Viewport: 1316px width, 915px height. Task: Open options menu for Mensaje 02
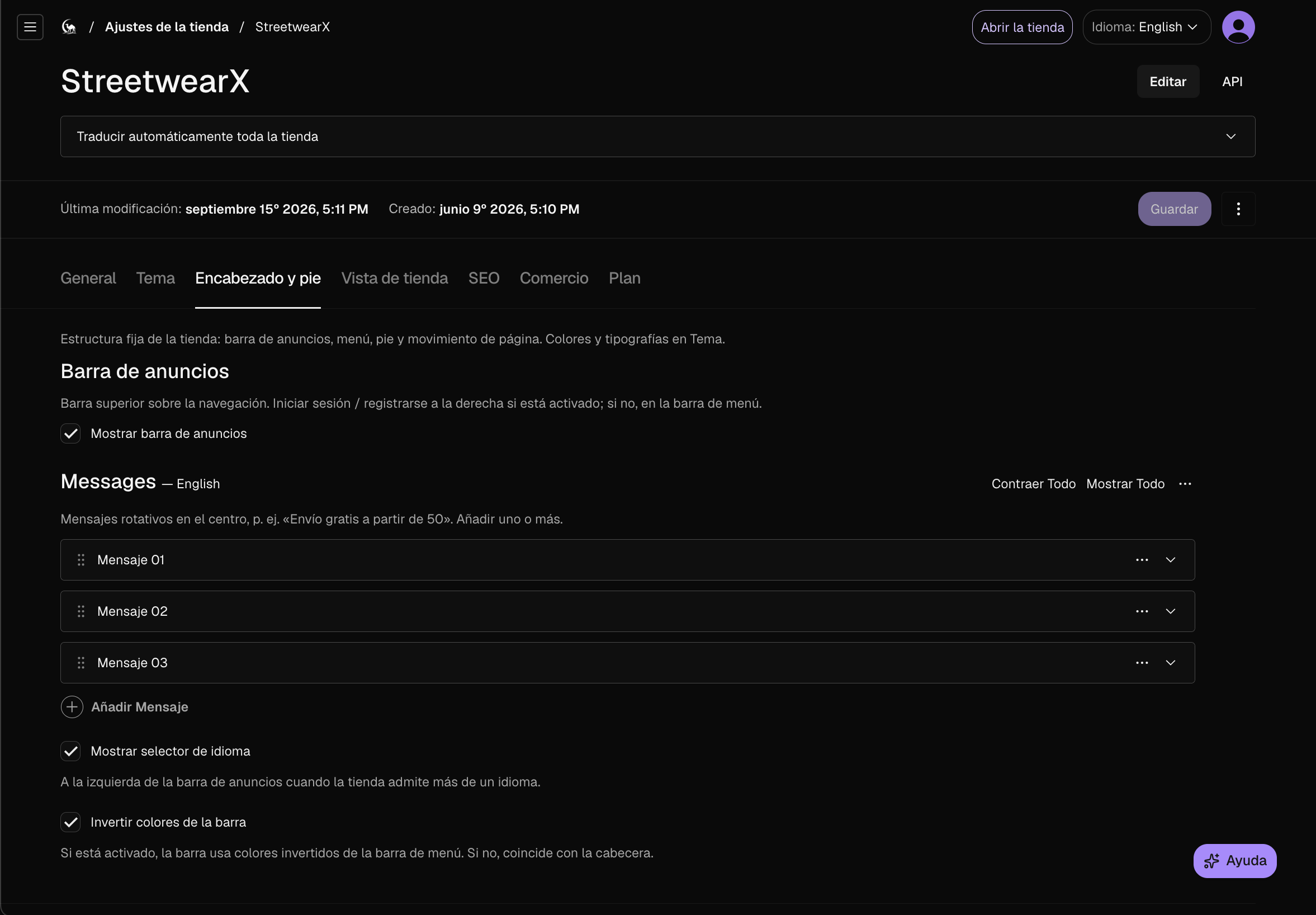(1142, 612)
